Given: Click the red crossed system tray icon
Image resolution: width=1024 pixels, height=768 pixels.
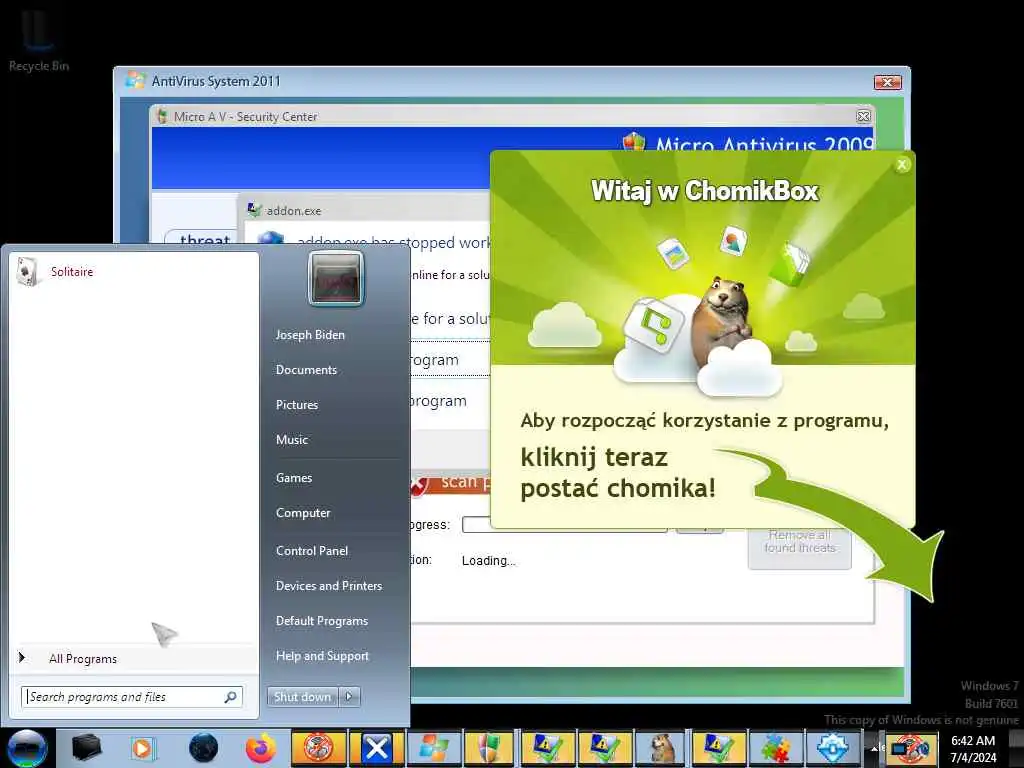Looking at the screenshot, I should tap(910, 749).
